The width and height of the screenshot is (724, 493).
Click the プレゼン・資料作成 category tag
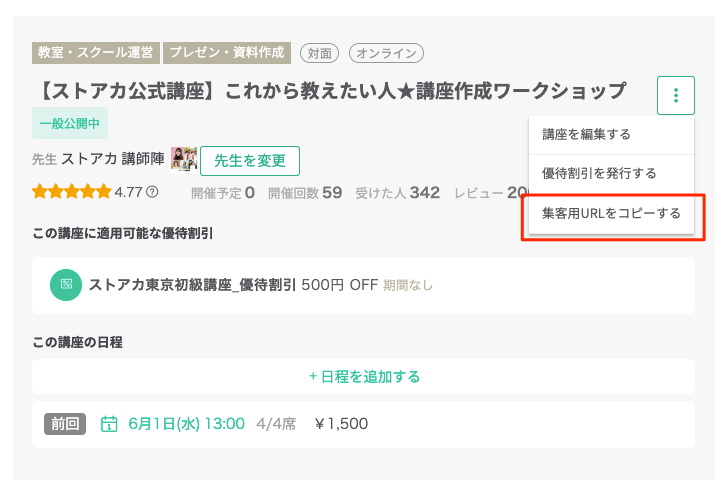point(227,53)
